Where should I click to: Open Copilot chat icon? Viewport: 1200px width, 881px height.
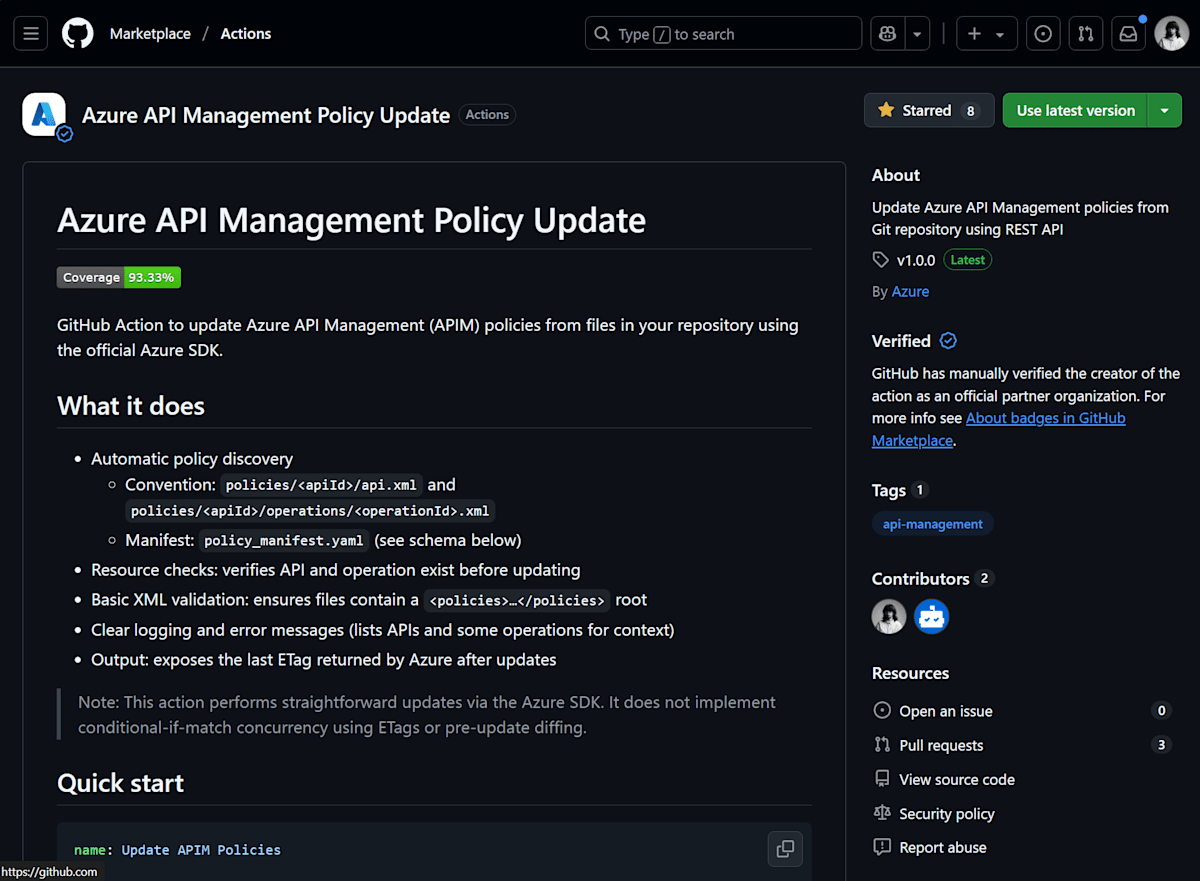(887, 33)
